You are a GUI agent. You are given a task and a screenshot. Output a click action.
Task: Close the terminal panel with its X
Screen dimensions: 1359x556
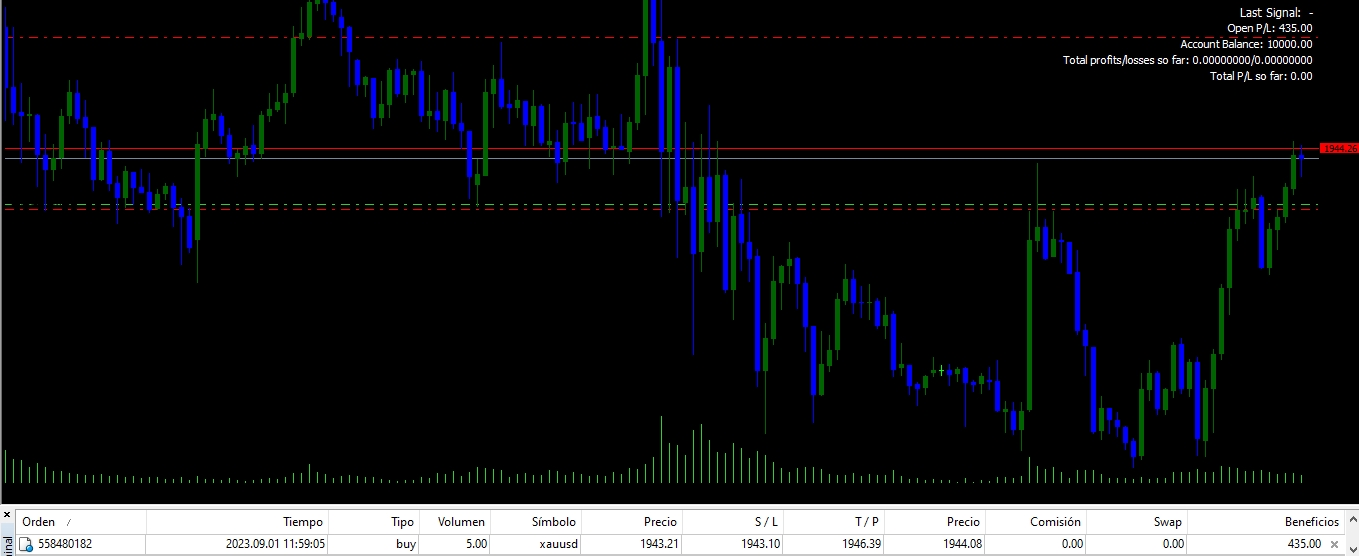coord(7,515)
